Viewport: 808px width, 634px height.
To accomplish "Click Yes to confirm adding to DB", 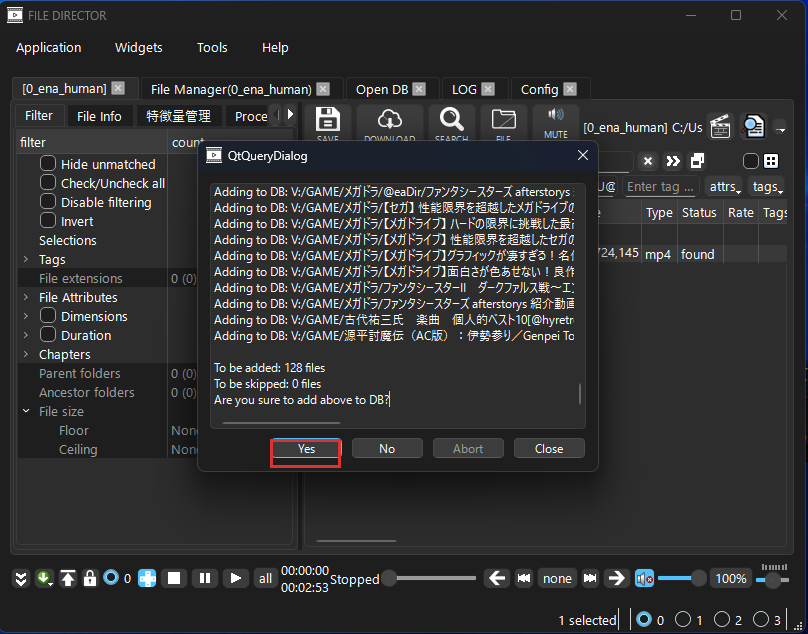I will tap(306, 449).
